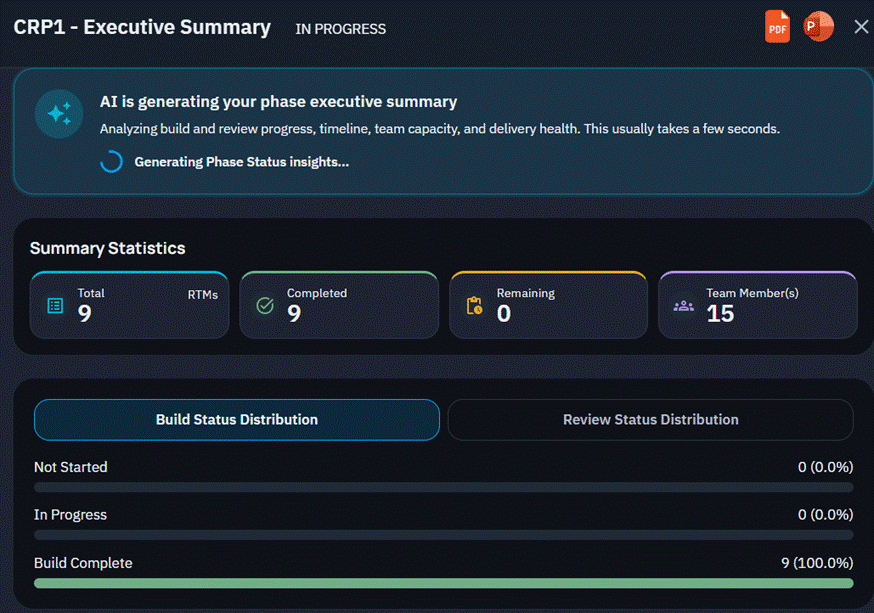
Task: Select the Remaining statistic card
Action: coord(548,305)
